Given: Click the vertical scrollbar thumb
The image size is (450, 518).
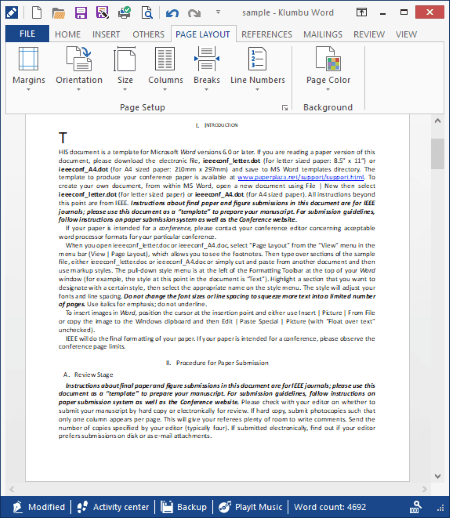Looking at the screenshot, I should pyautogui.click(x=437, y=154).
